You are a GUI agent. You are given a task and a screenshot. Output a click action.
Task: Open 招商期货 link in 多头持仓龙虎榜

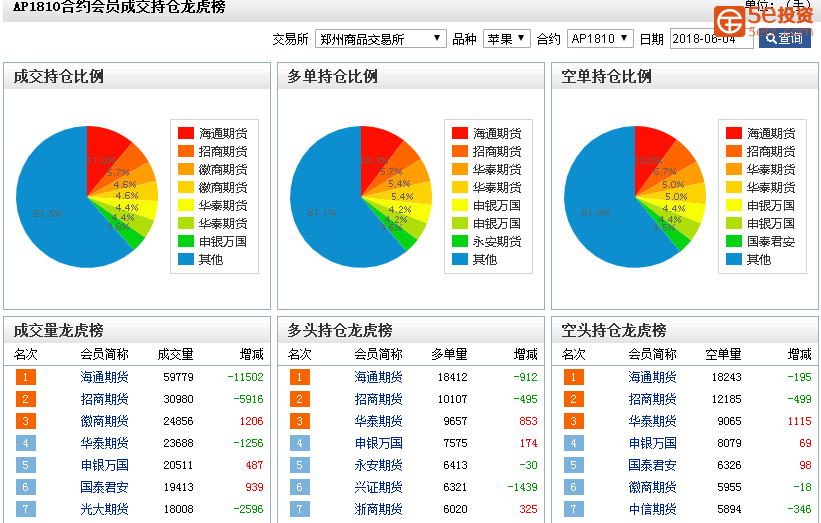pyautogui.click(x=378, y=399)
